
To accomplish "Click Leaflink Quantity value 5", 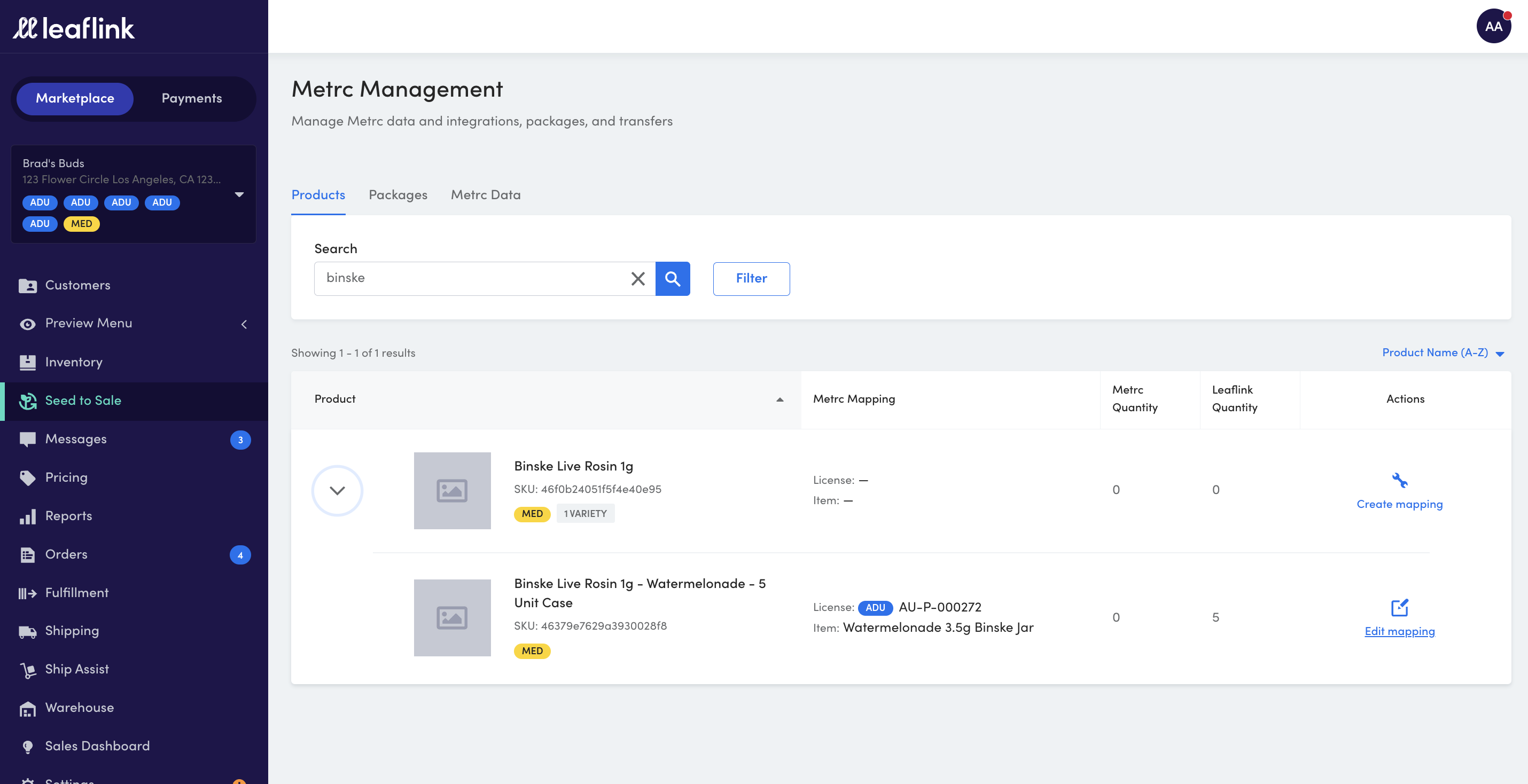I will pos(1215,618).
